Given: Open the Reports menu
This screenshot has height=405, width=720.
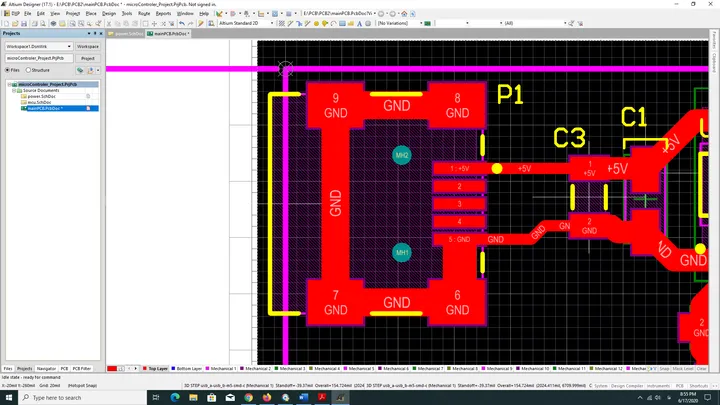Looking at the screenshot, I should click(163, 14).
